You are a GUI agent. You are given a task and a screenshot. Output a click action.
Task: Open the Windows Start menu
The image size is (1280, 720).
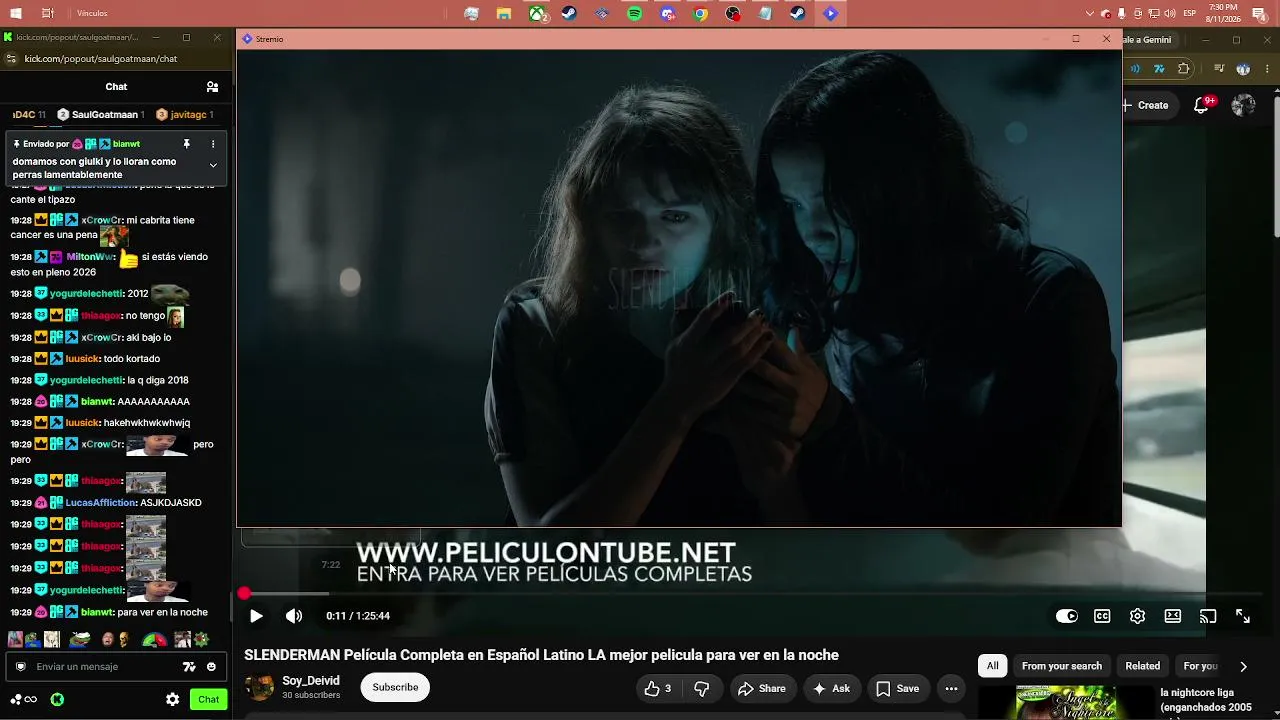[x=16, y=14]
